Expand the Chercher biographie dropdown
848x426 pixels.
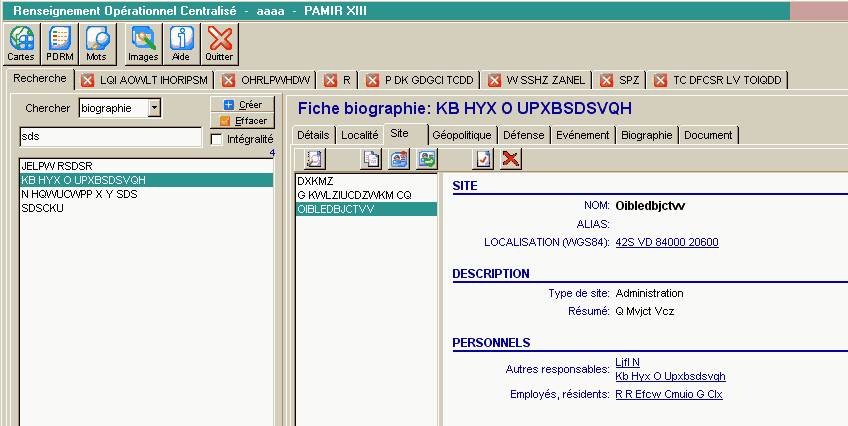(154, 107)
